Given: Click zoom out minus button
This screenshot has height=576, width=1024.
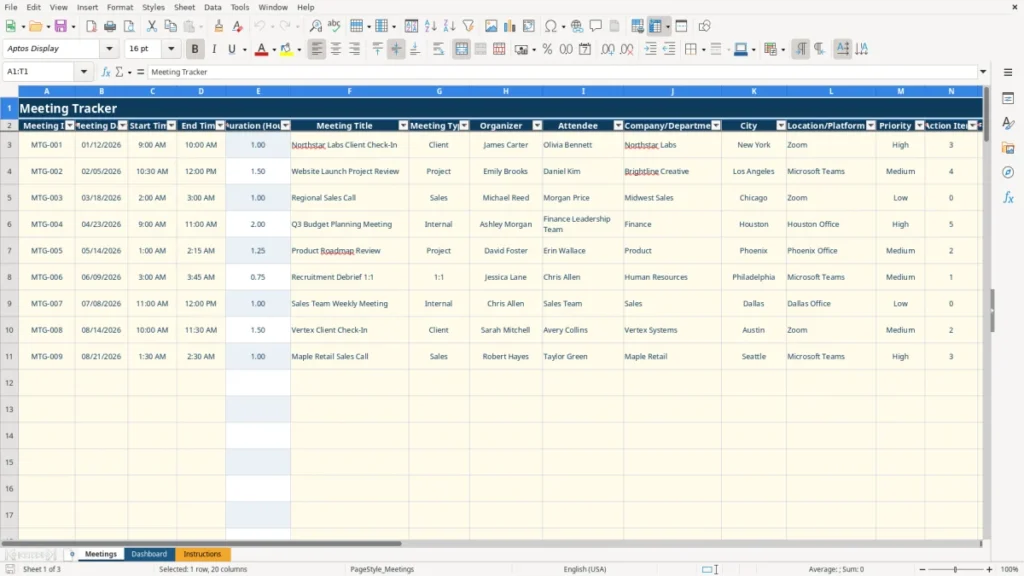Looking at the screenshot, I should (x=922, y=569).
